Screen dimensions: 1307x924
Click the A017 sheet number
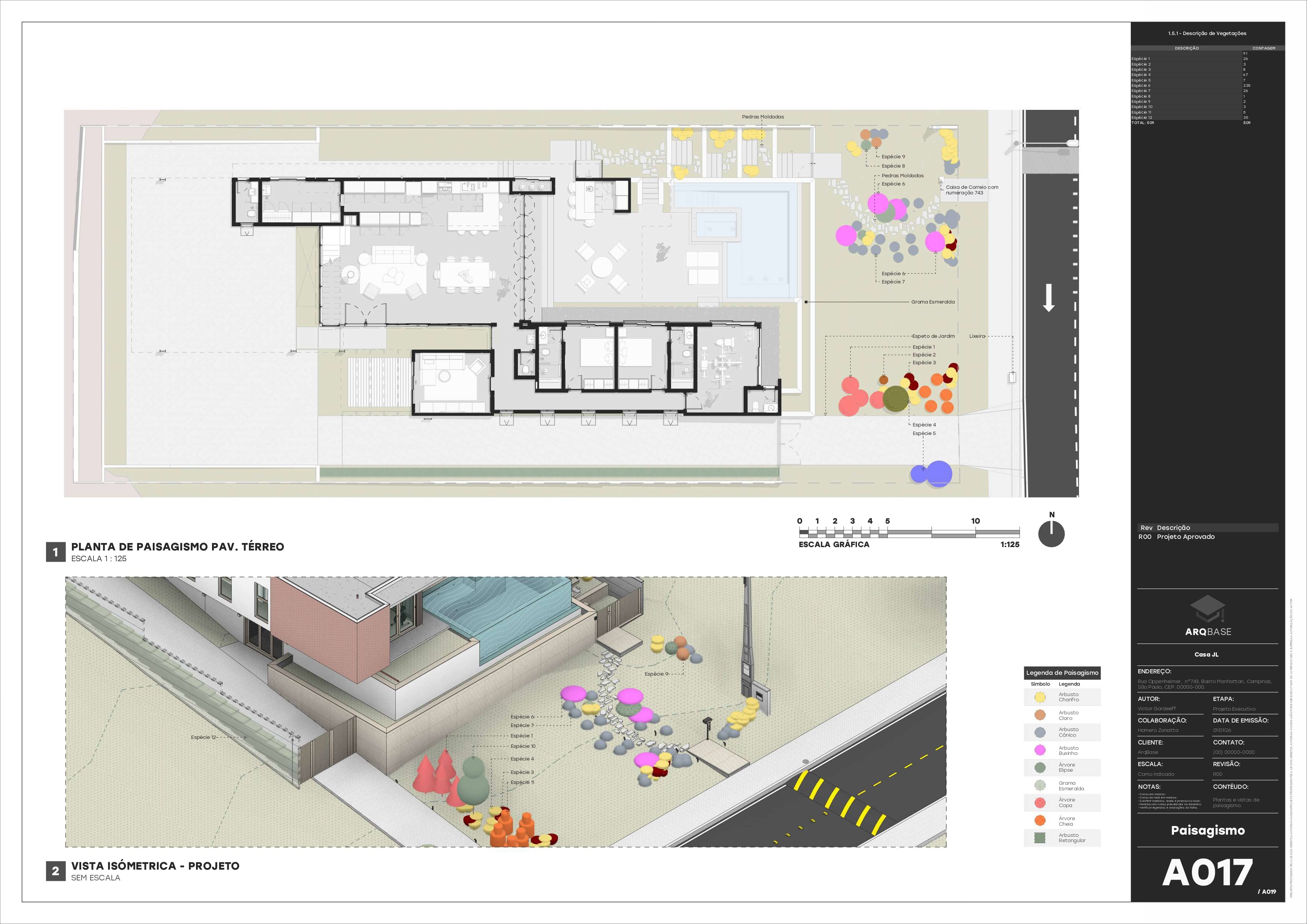(x=1207, y=873)
